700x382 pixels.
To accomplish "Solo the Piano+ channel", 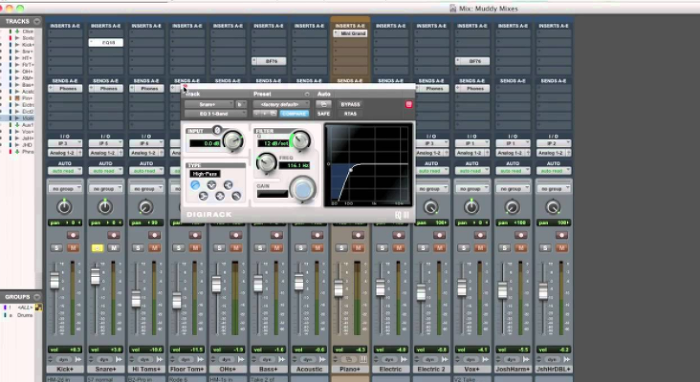I will coord(342,248).
